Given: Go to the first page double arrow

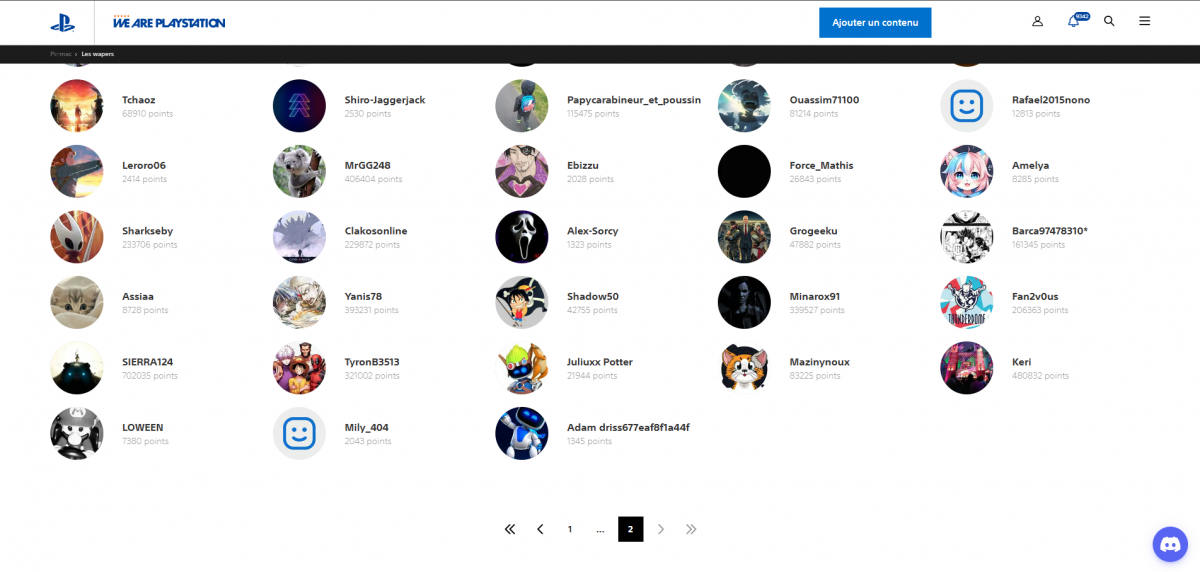Looking at the screenshot, I should [x=510, y=529].
